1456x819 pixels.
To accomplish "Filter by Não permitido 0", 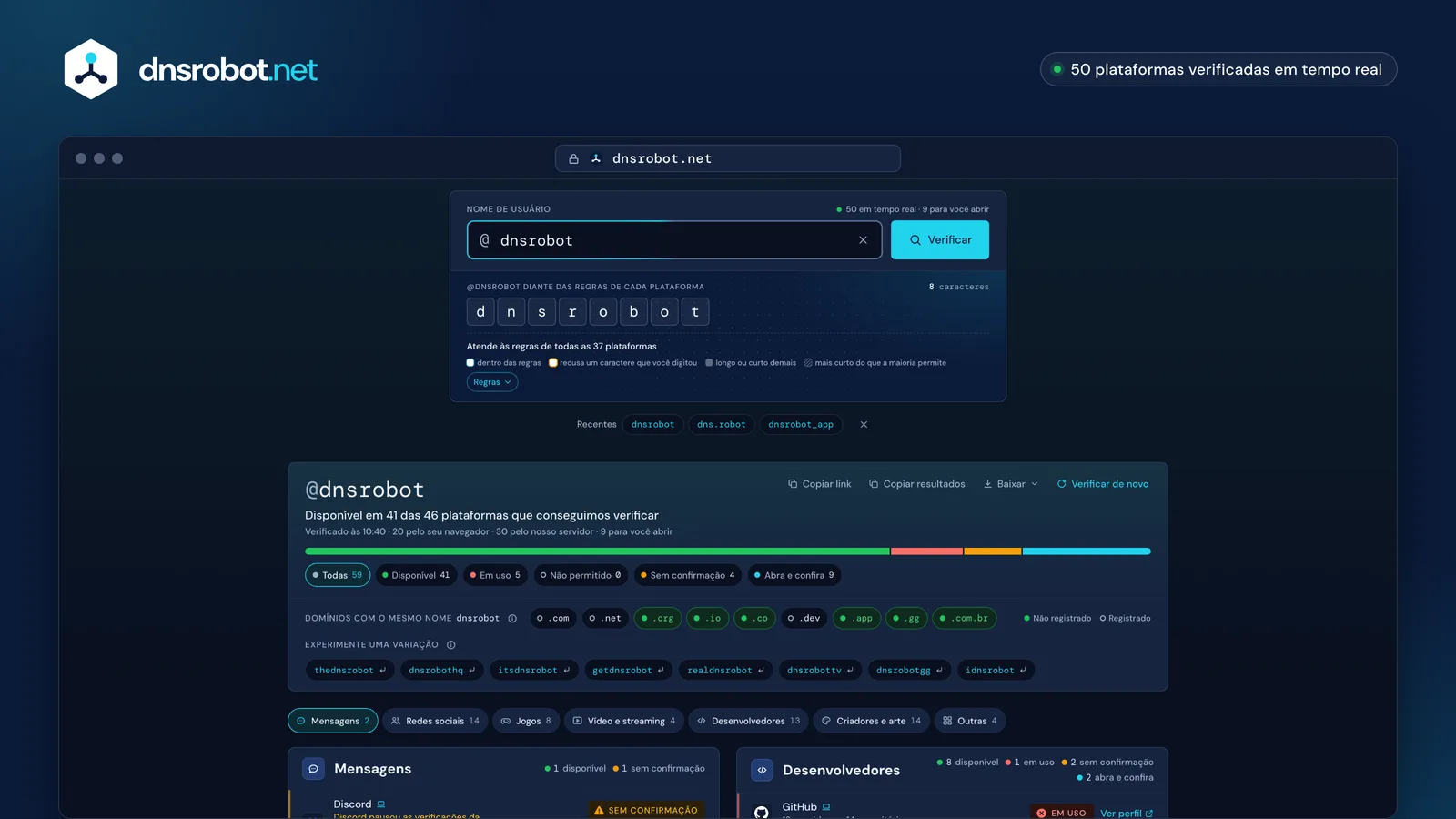I will click(581, 575).
